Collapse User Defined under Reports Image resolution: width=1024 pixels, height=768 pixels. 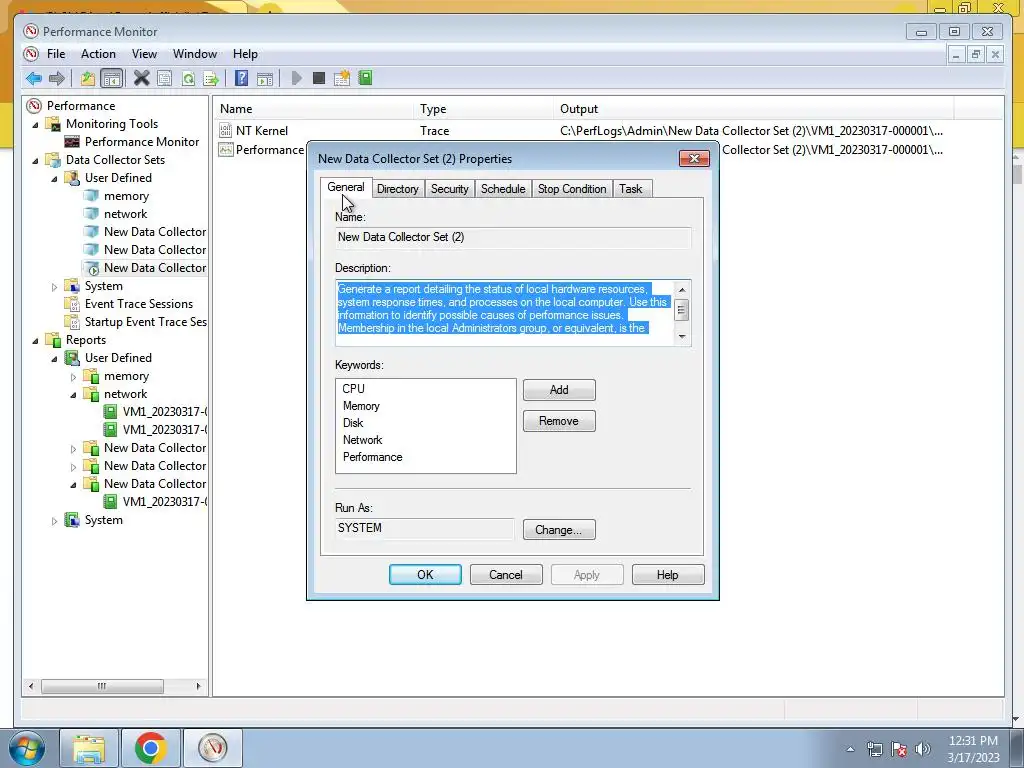tap(54, 359)
